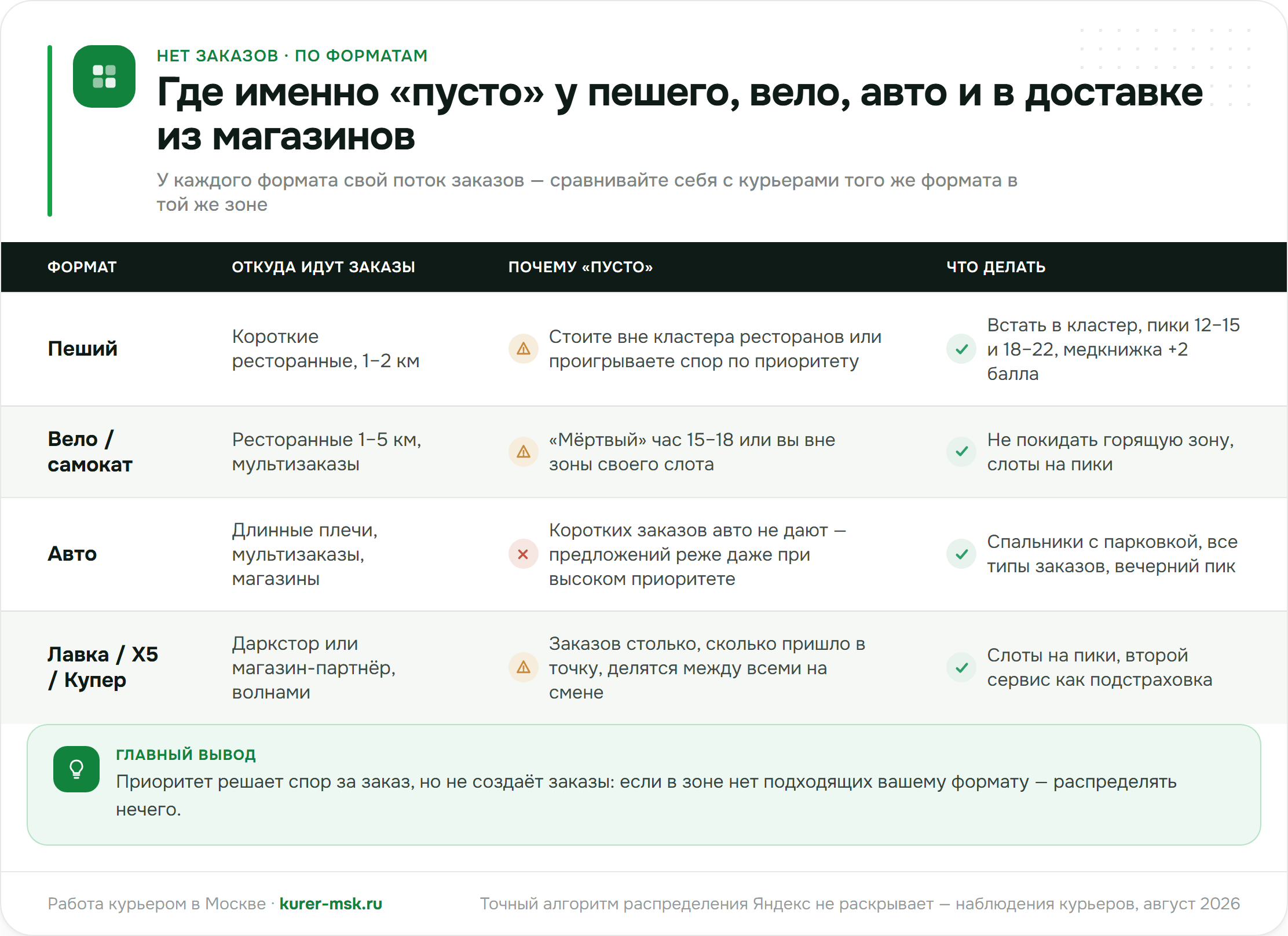Click the text «Мёртвый» час 15–18
1288x936 pixels.
tap(642, 440)
